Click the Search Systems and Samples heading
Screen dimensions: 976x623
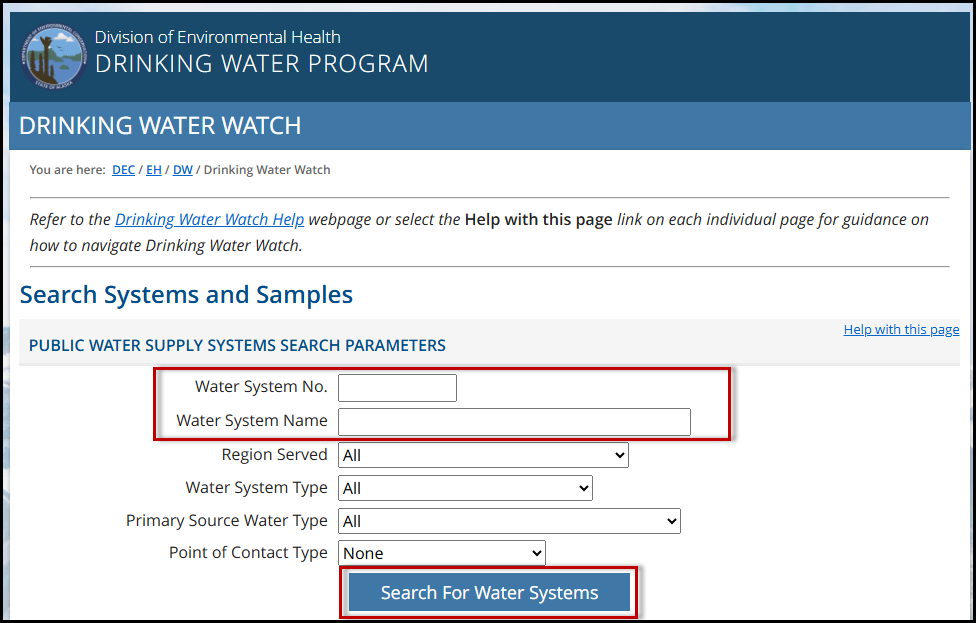186,295
